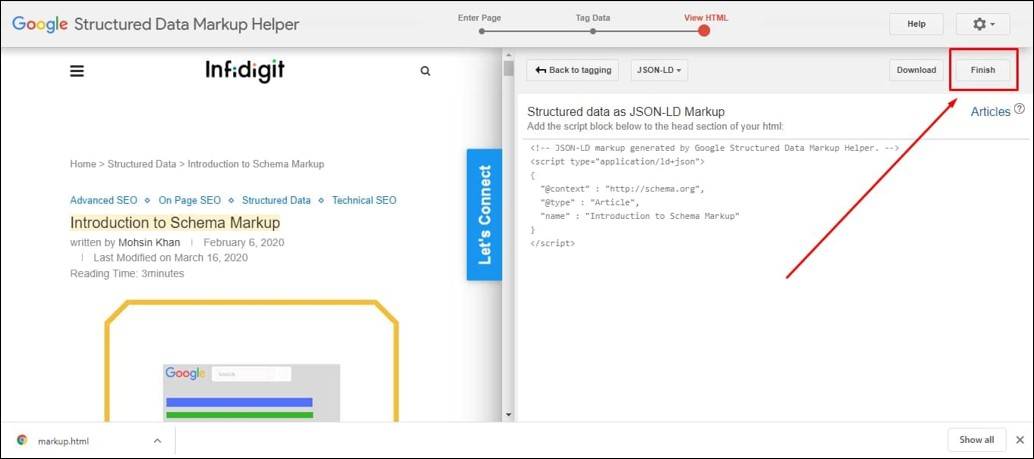Image resolution: width=1034 pixels, height=459 pixels.
Task: Click the Infidigit logo
Action: 245,71
